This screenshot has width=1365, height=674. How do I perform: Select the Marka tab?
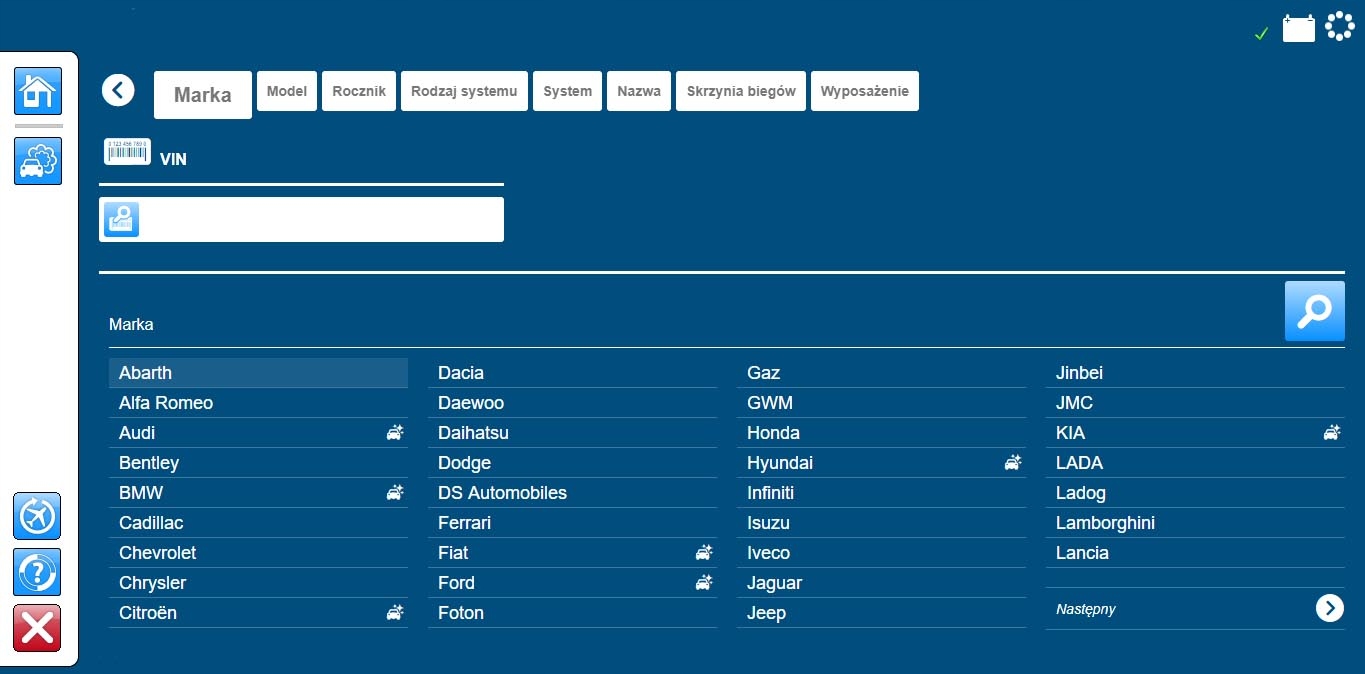tap(203, 95)
